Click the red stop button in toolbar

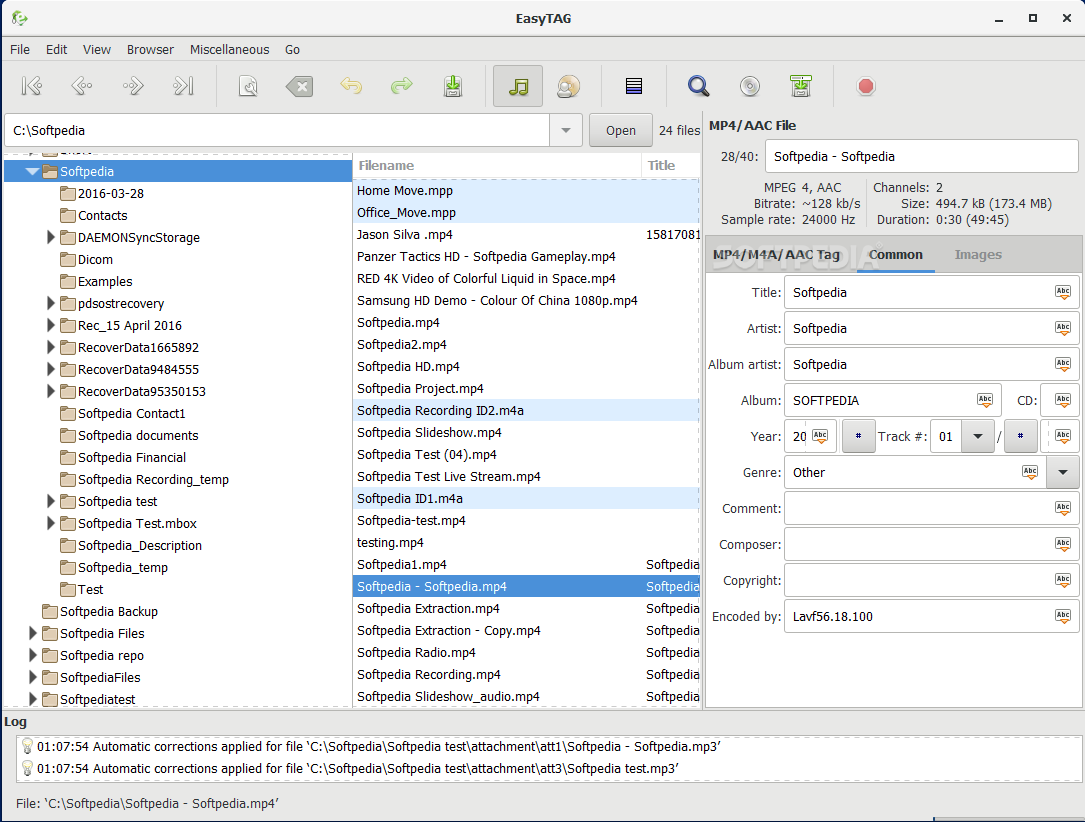coord(866,86)
